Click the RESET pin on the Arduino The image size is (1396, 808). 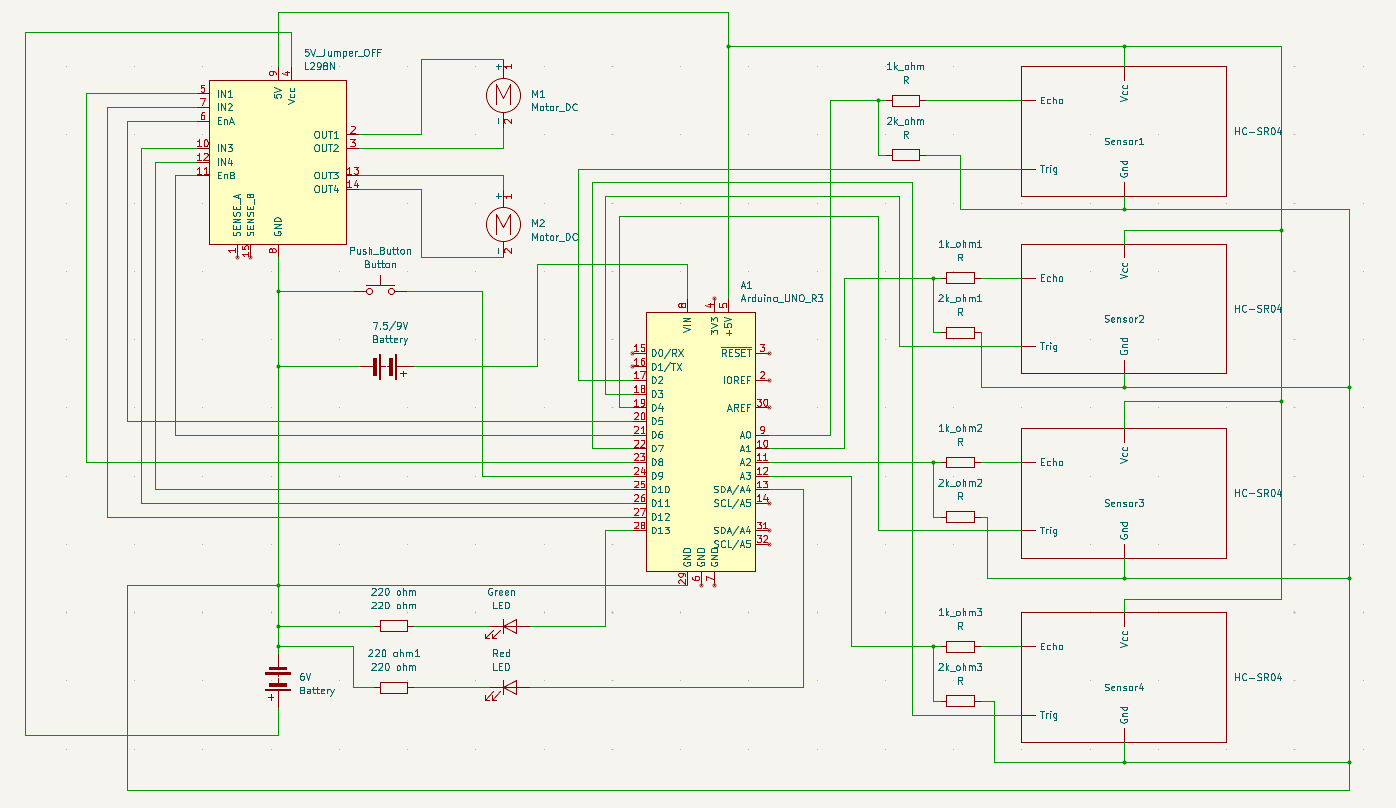(x=737, y=353)
